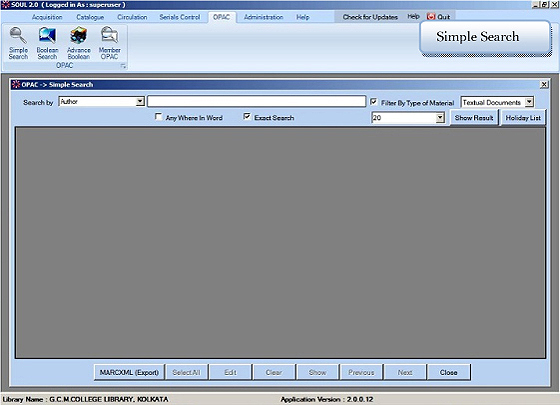This screenshot has width=560, height=405.
Task: Click the Show Result button
Action: point(474,118)
